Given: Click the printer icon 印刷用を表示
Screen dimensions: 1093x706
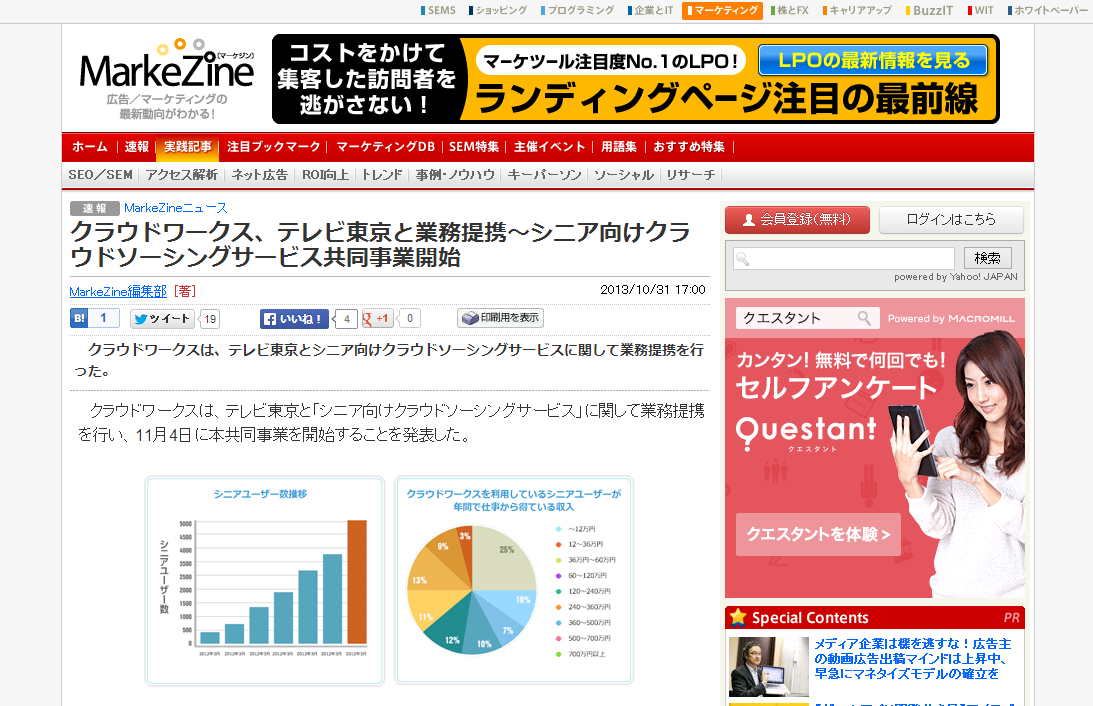Looking at the screenshot, I should coord(500,318).
